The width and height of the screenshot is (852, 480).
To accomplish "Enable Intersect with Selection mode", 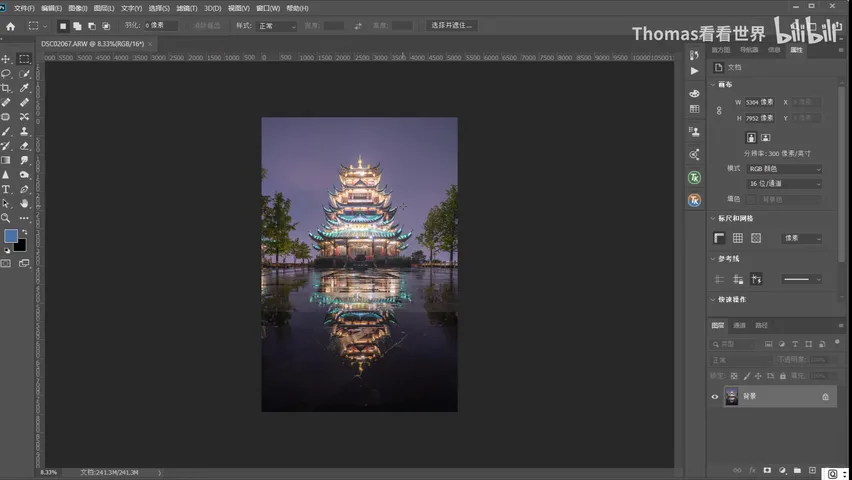I will click(106, 26).
